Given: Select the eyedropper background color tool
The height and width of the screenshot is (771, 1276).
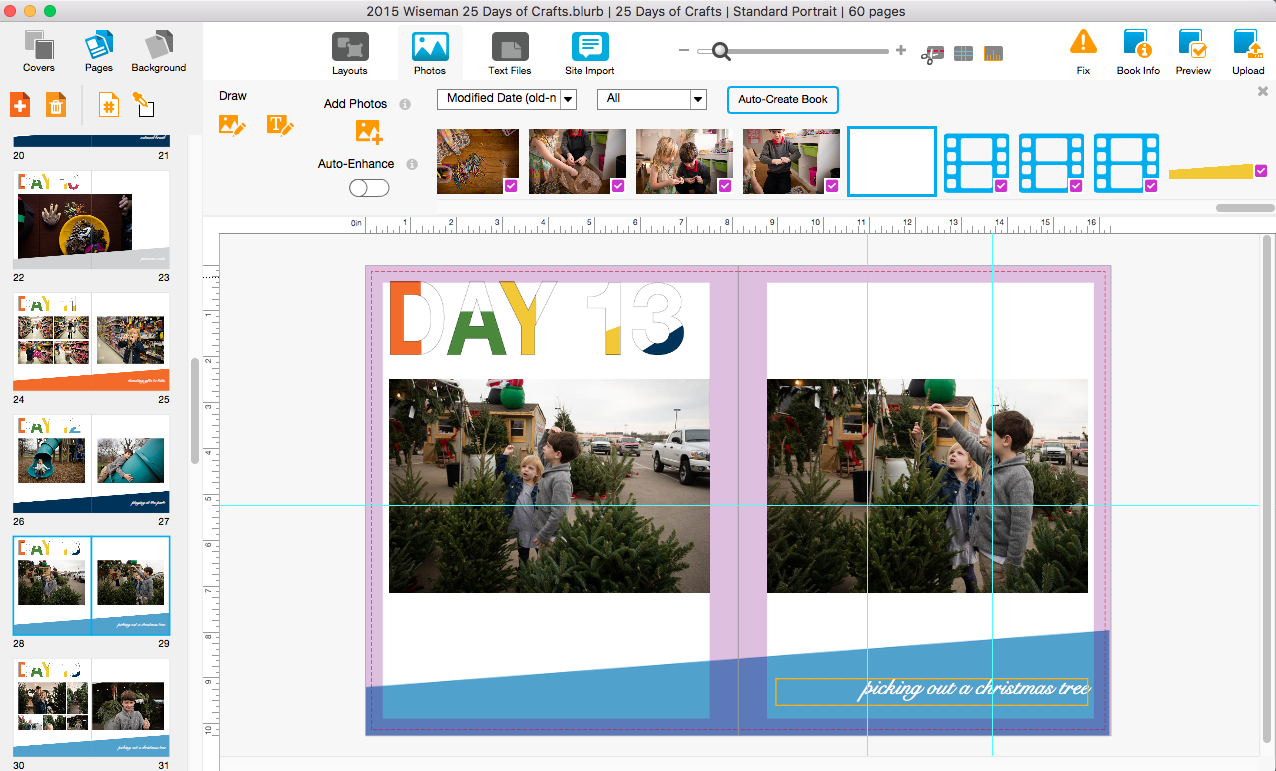Looking at the screenshot, I should 143,104.
